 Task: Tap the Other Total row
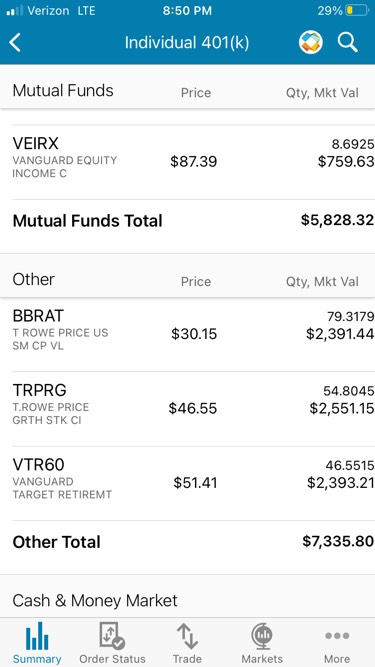(188, 542)
